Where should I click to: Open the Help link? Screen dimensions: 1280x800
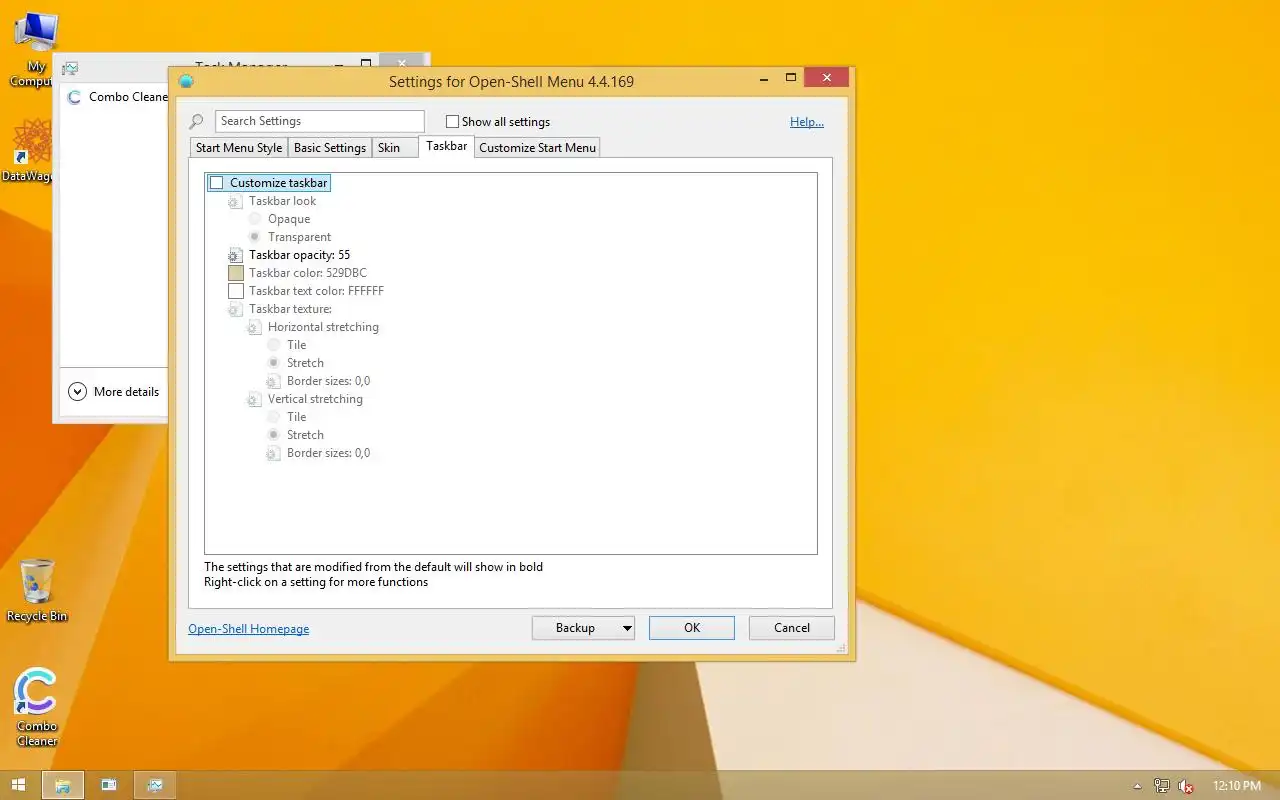pyautogui.click(x=807, y=122)
